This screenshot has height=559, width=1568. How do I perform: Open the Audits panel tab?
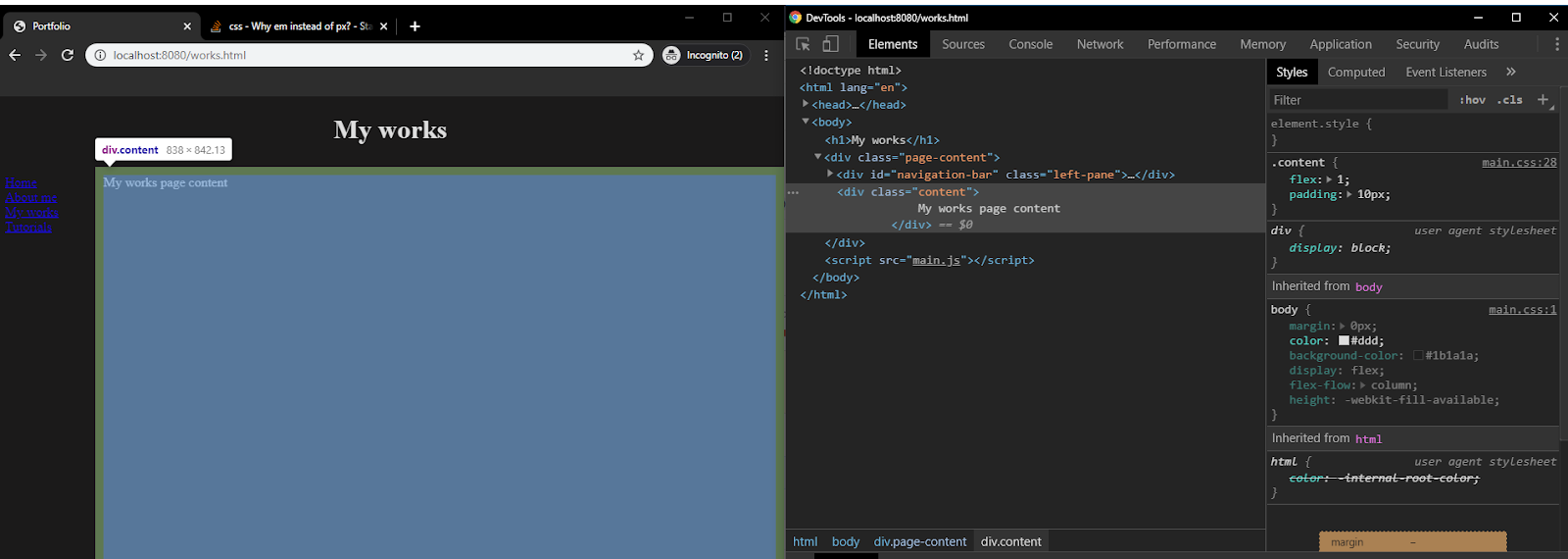coord(1482,44)
